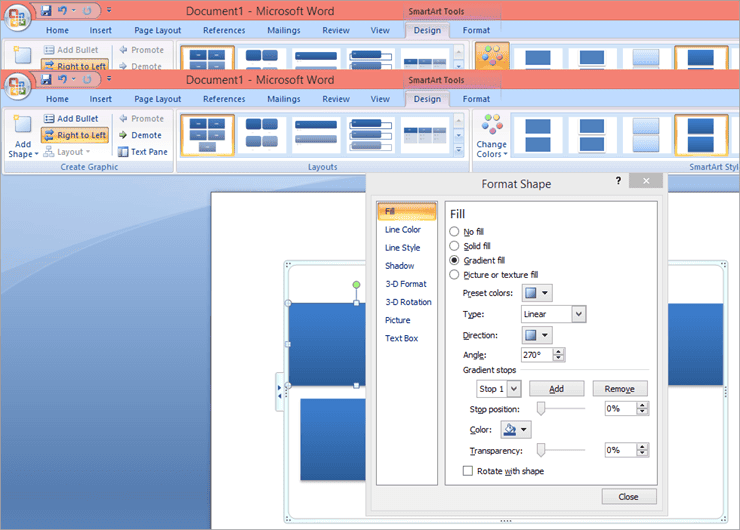This screenshot has height=530, width=740.
Task: Add a gradient stop with Add button
Action: tap(556, 389)
